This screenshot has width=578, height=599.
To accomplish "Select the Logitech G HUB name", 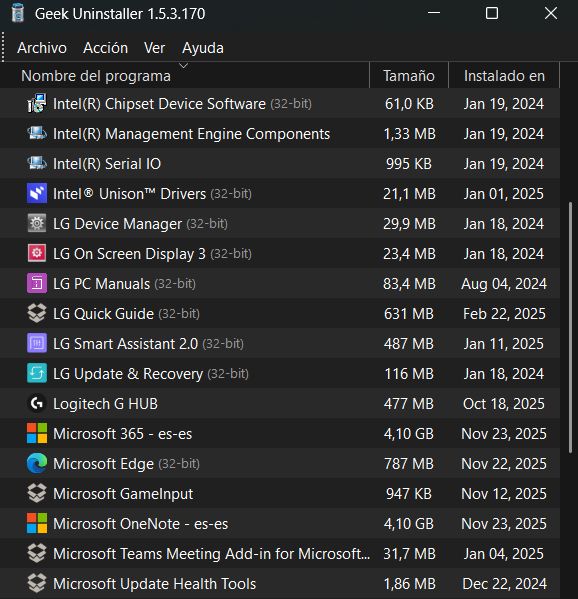I will click(105, 404).
